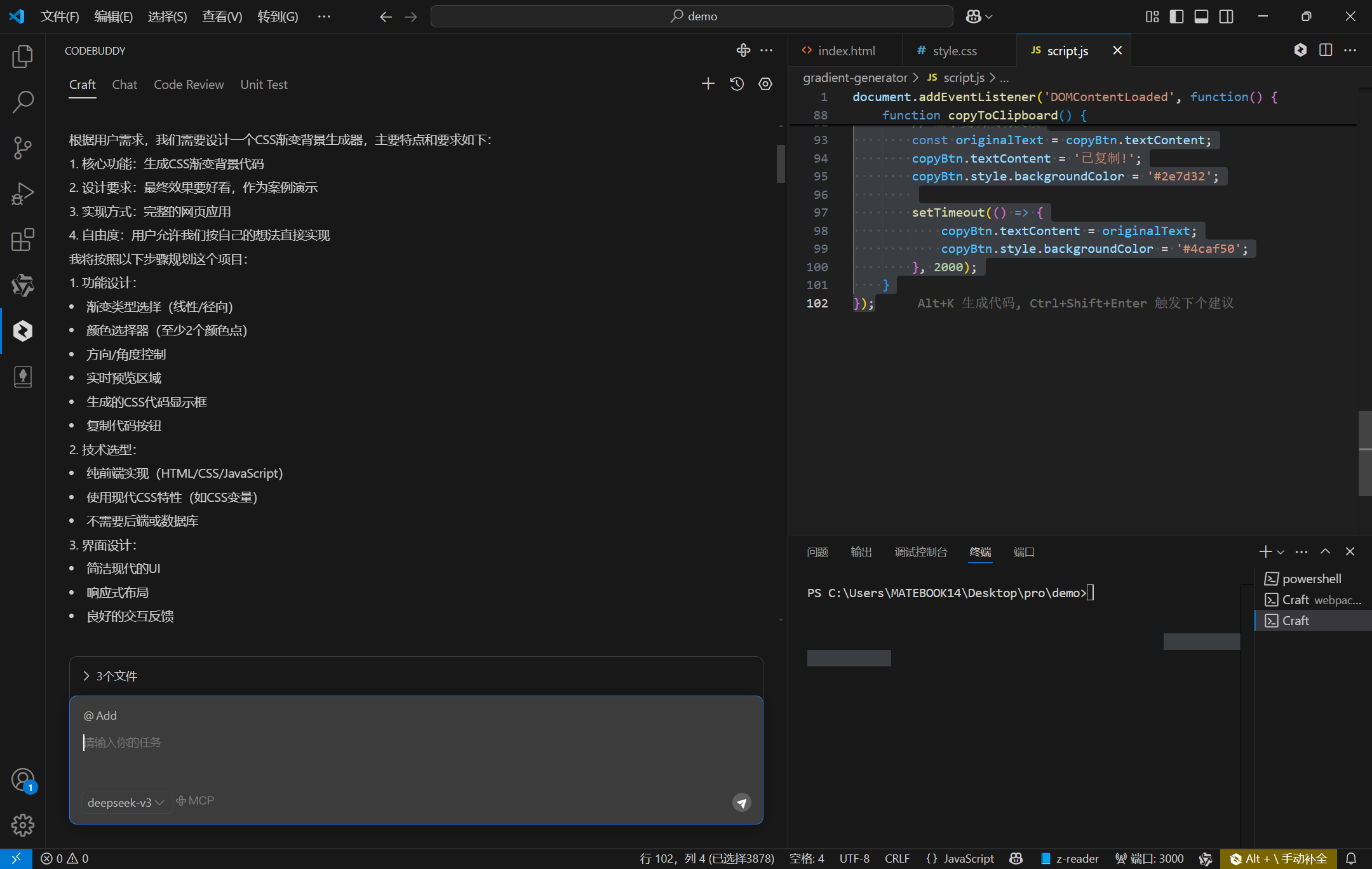The image size is (1372, 869).
Task: Click the notification bell in status bar
Action: pos(1351,859)
